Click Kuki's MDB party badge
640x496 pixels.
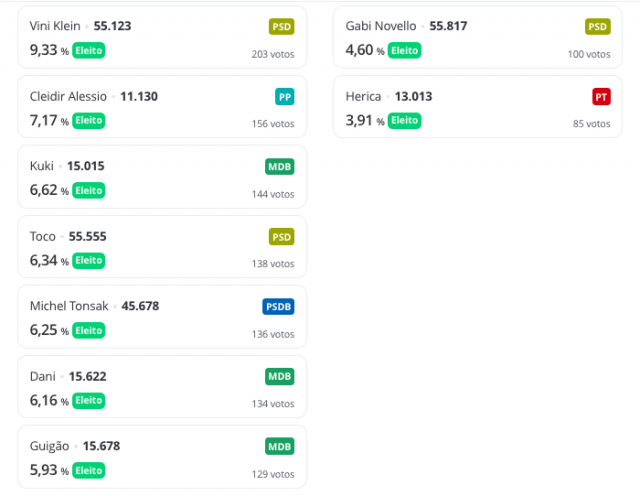[x=280, y=167]
